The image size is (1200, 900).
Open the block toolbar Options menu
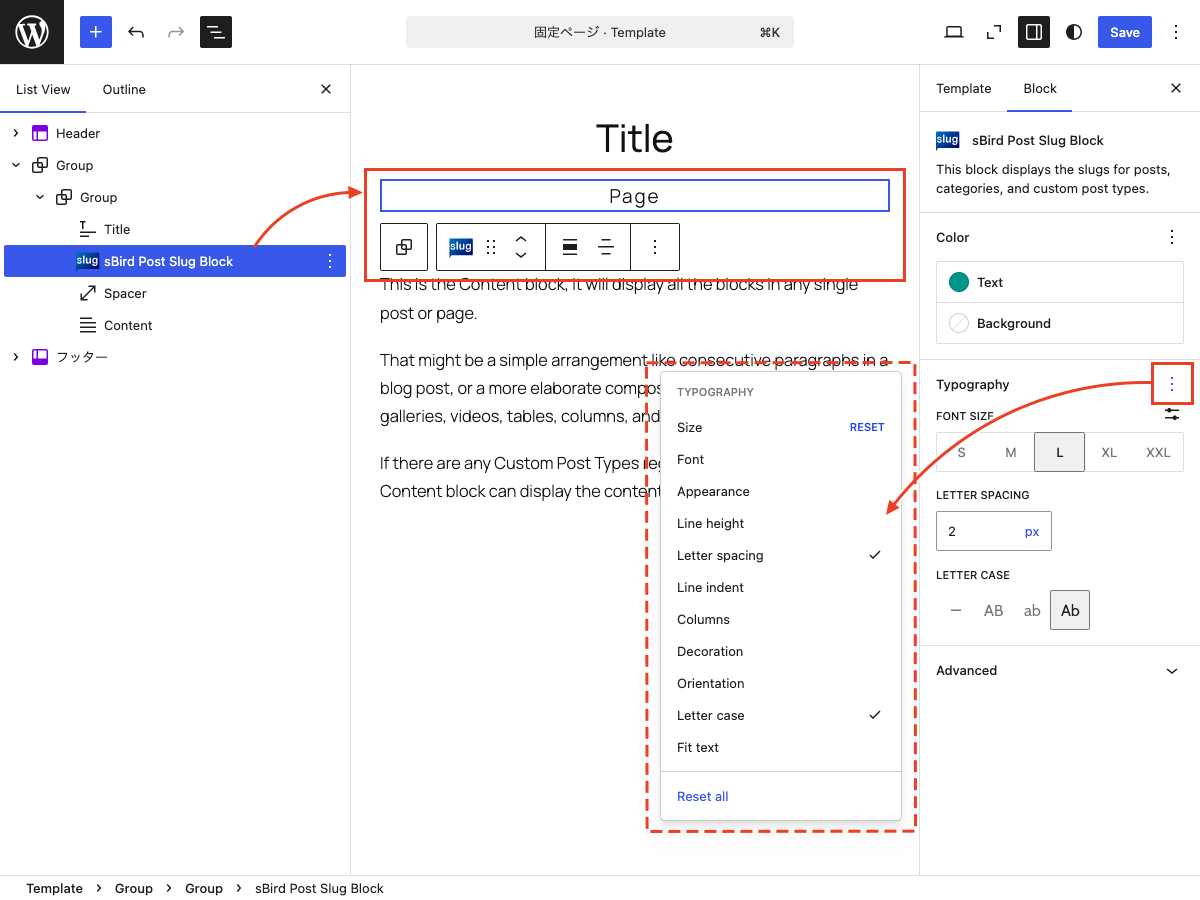[x=655, y=247]
